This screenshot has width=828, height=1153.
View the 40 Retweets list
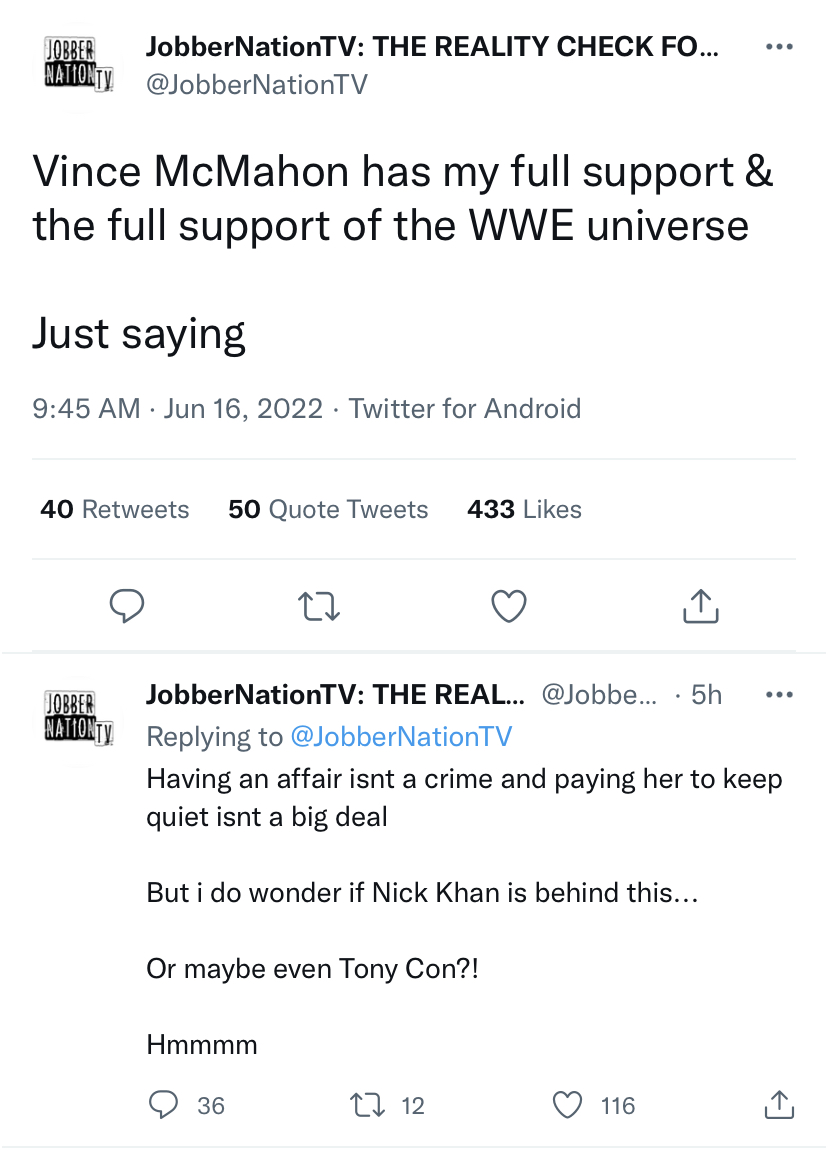coord(114,509)
